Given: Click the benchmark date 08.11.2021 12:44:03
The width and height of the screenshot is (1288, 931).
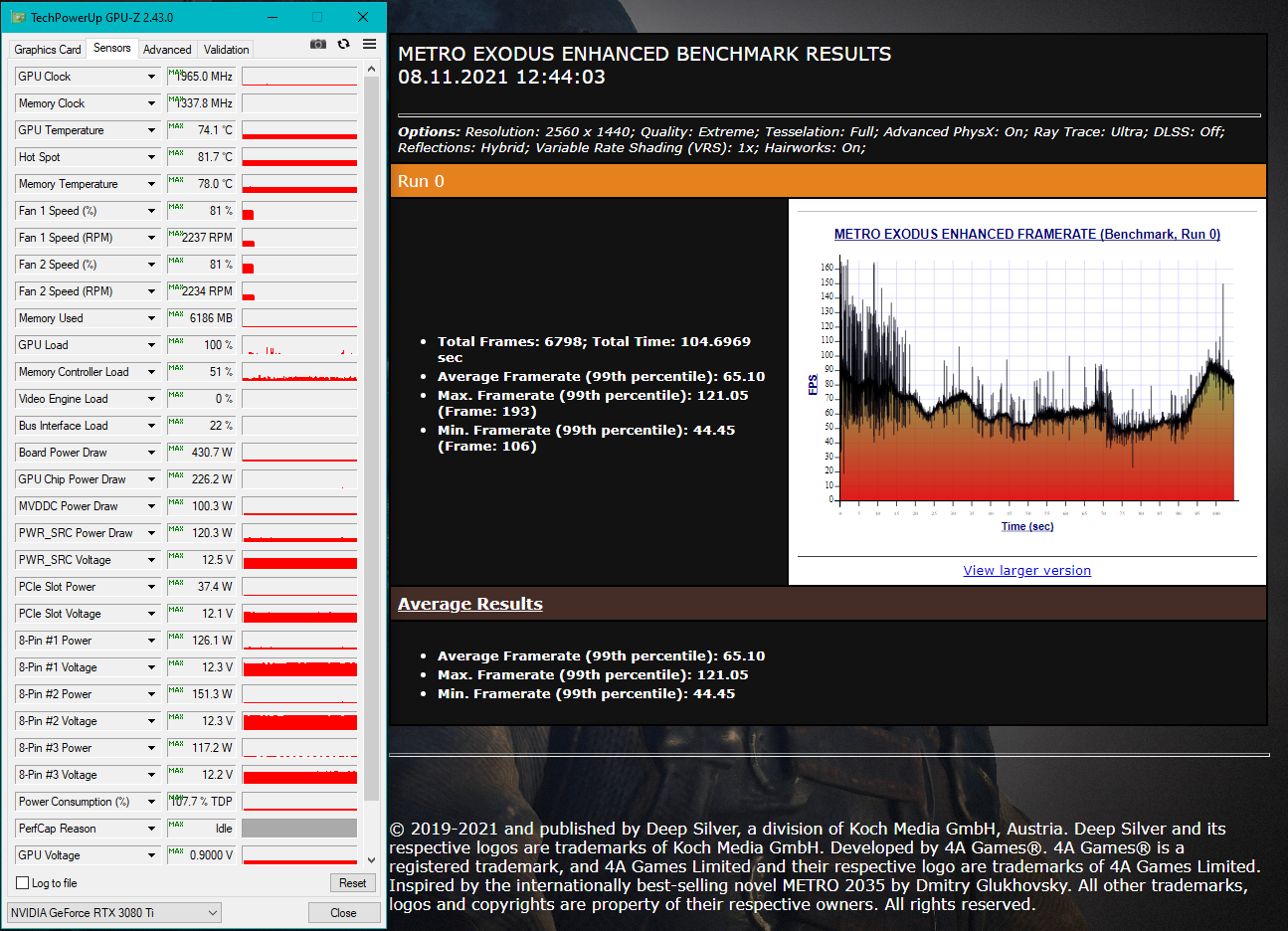Looking at the screenshot, I should [x=501, y=78].
